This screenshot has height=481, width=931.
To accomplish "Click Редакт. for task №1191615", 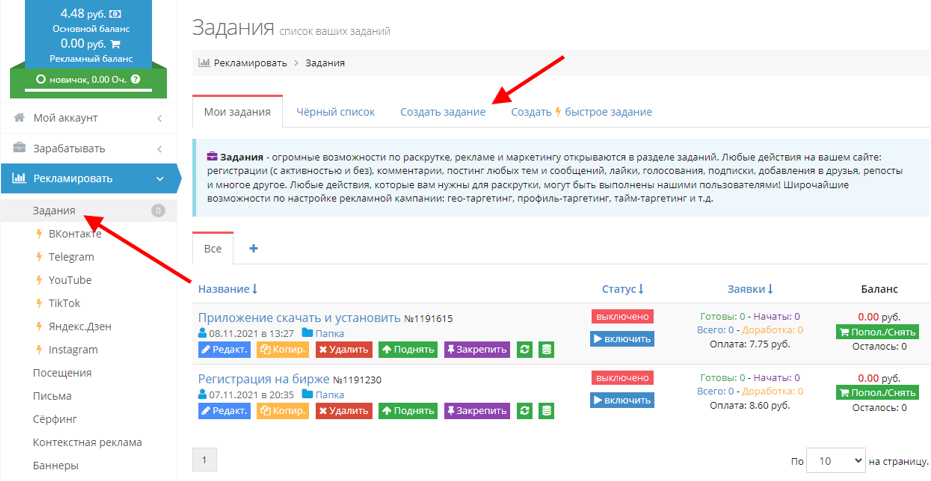I will (224, 350).
